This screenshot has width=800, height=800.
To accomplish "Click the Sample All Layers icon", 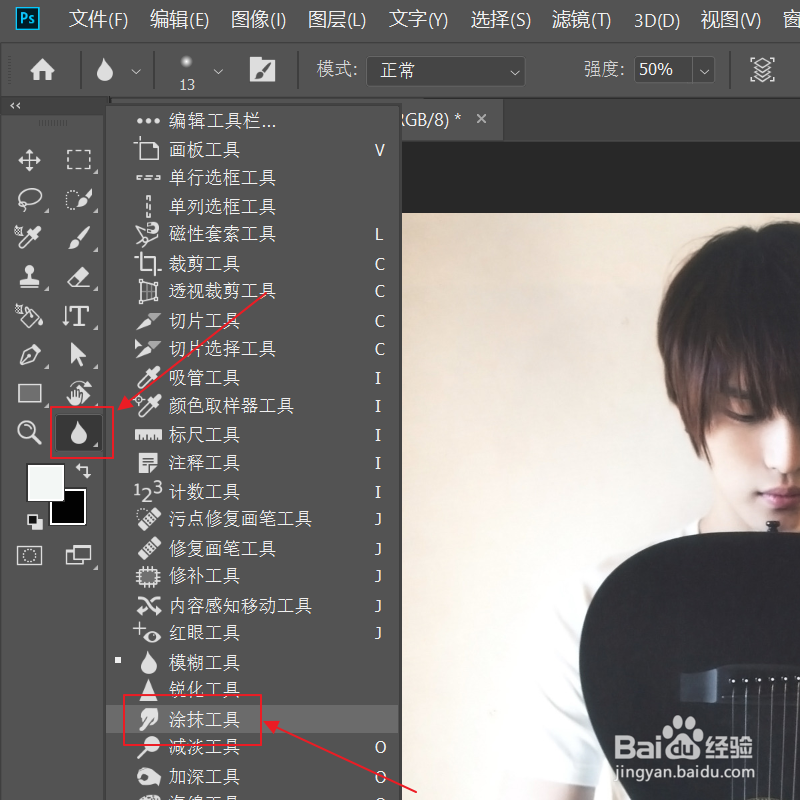I will [762, 70].
